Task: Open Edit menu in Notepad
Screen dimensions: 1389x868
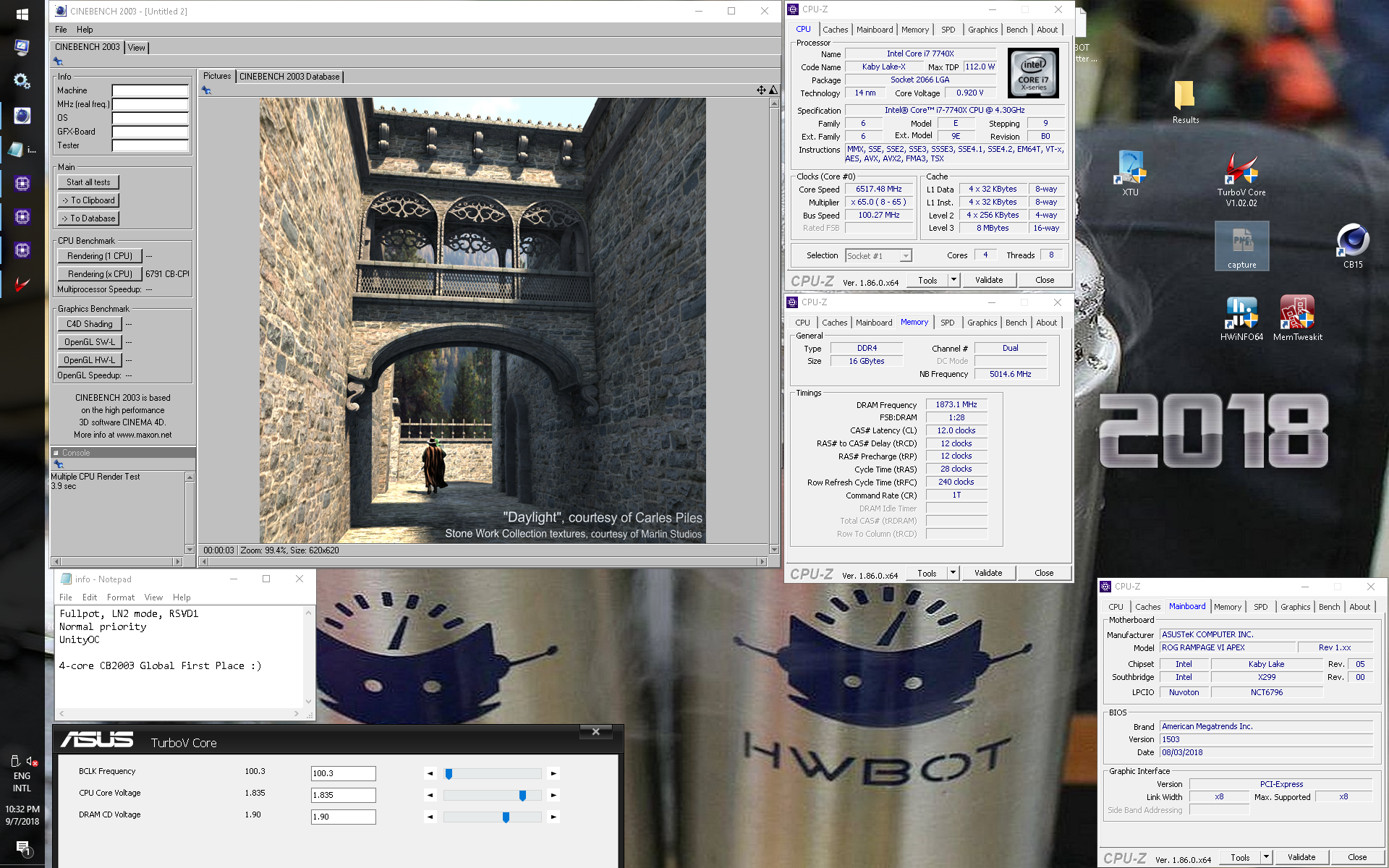Action: [x=90, y=597]
